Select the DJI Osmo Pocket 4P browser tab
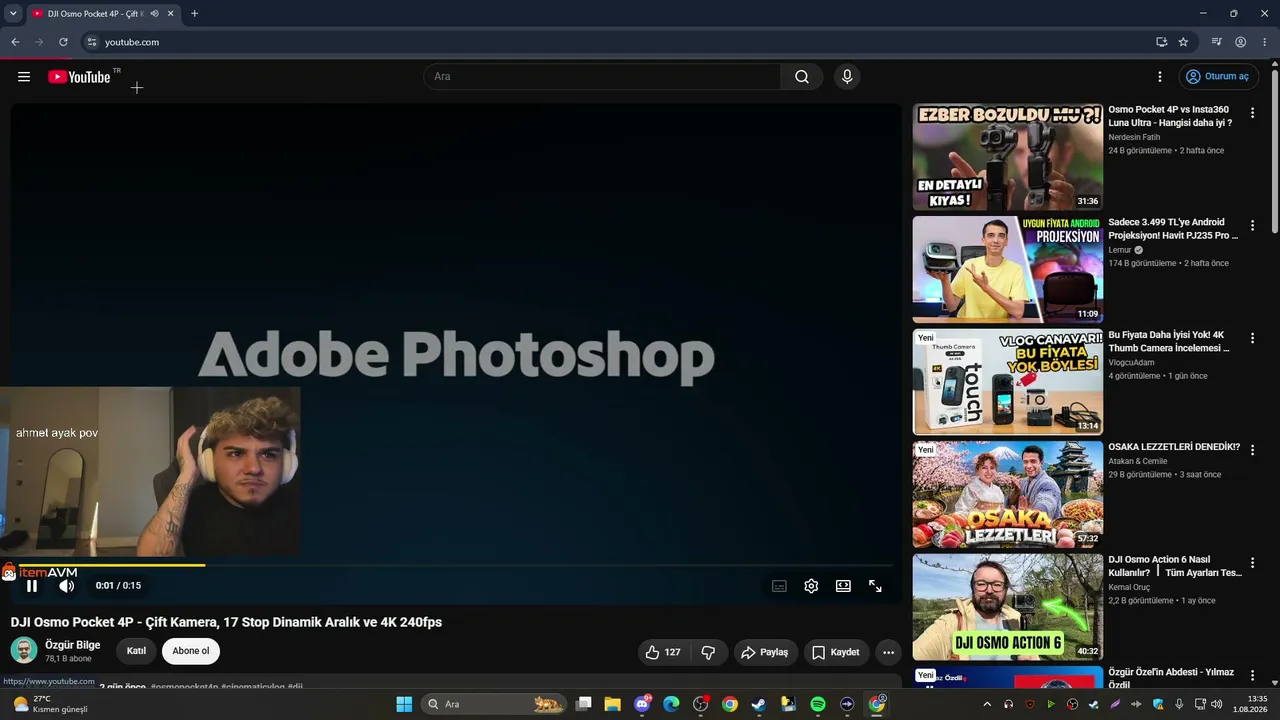 [102, 14]
